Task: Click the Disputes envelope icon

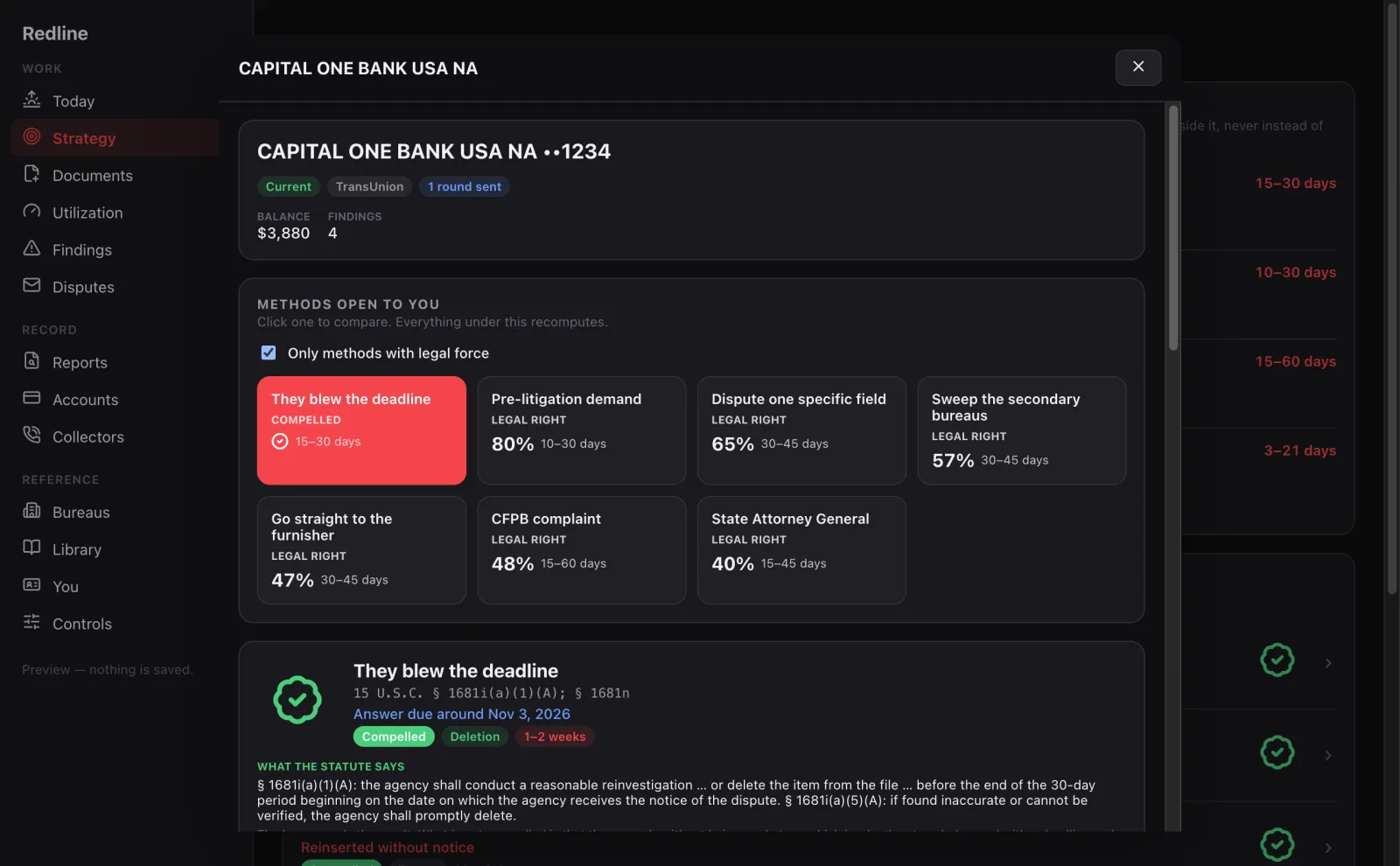Action: 31,286
